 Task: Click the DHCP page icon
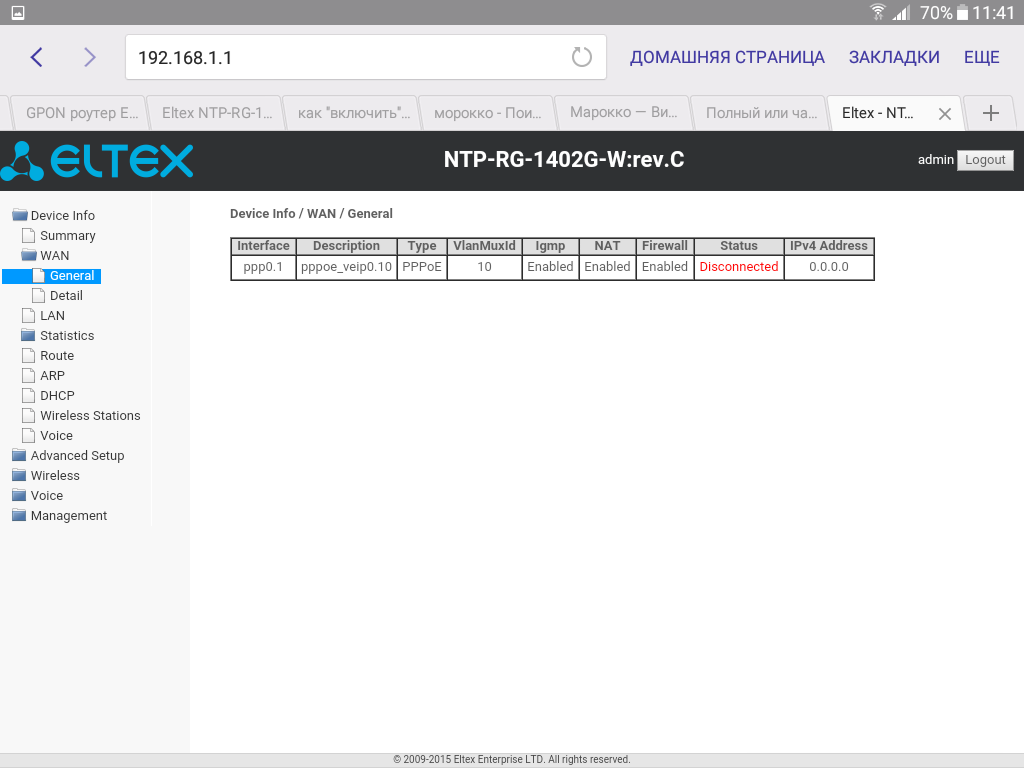pyautogui.click(x=28, y=395)
